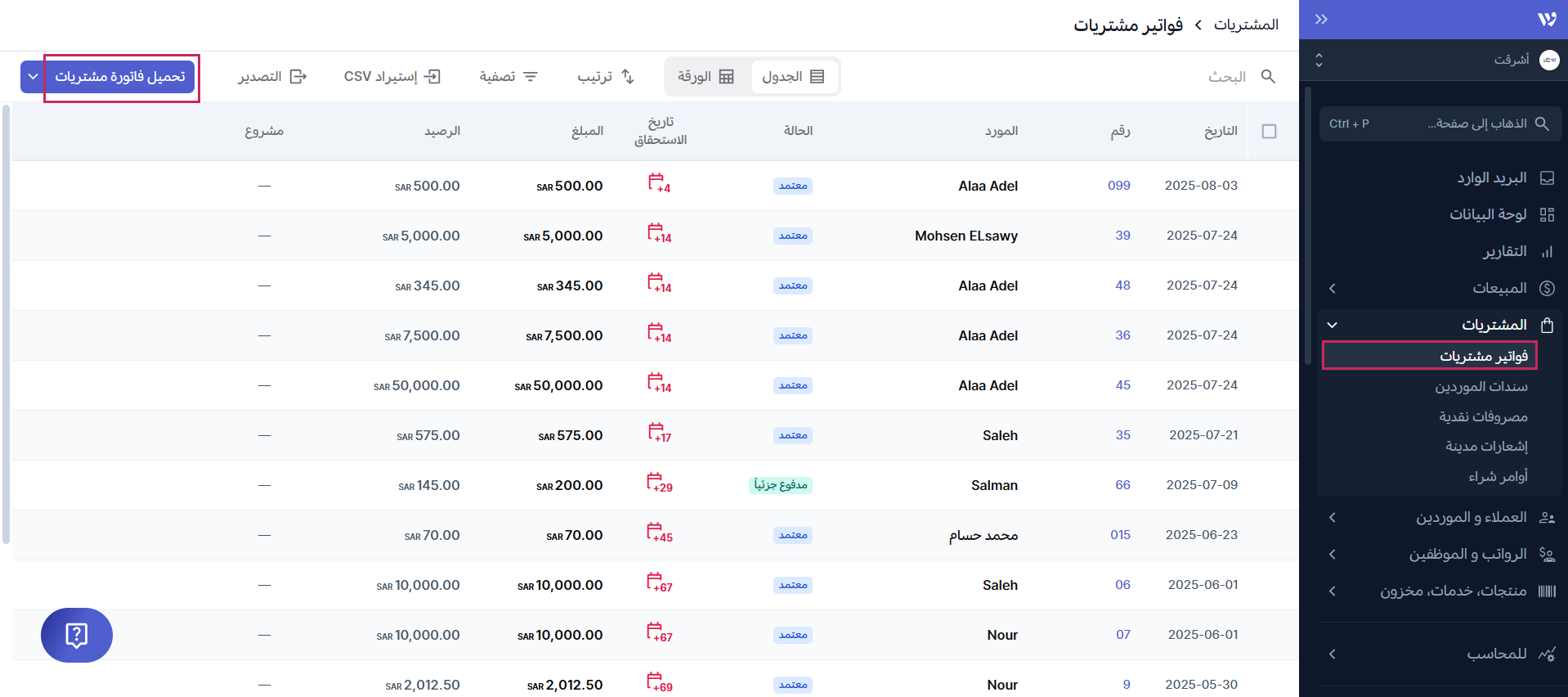Click the الذهاب إلى صفحة search field
This screenshot has width=1568, height=697.
coord(1439,124)
